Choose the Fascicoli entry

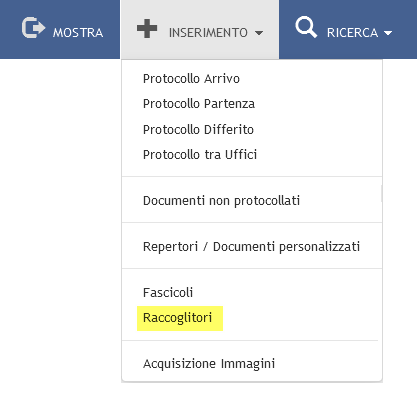168,293
